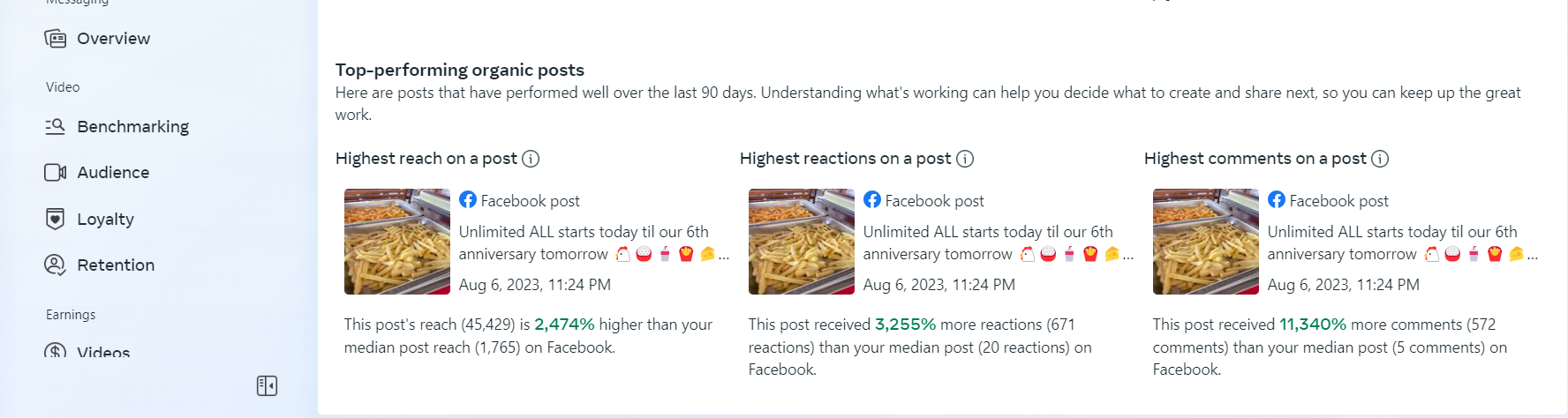1568x418 pixels.
Task: Go to the Benchmarking section
Action: pos(132,127)
